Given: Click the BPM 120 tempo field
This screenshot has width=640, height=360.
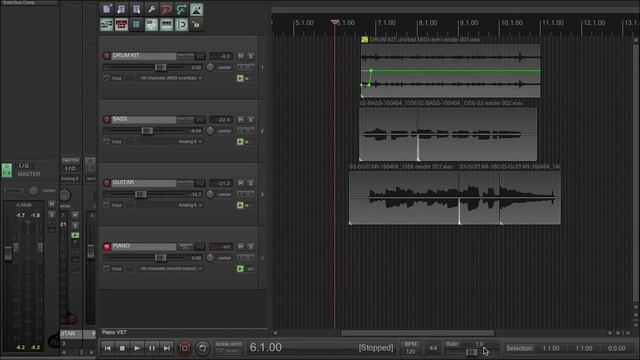Looking at the screenshot, I should tap(411, 348).
